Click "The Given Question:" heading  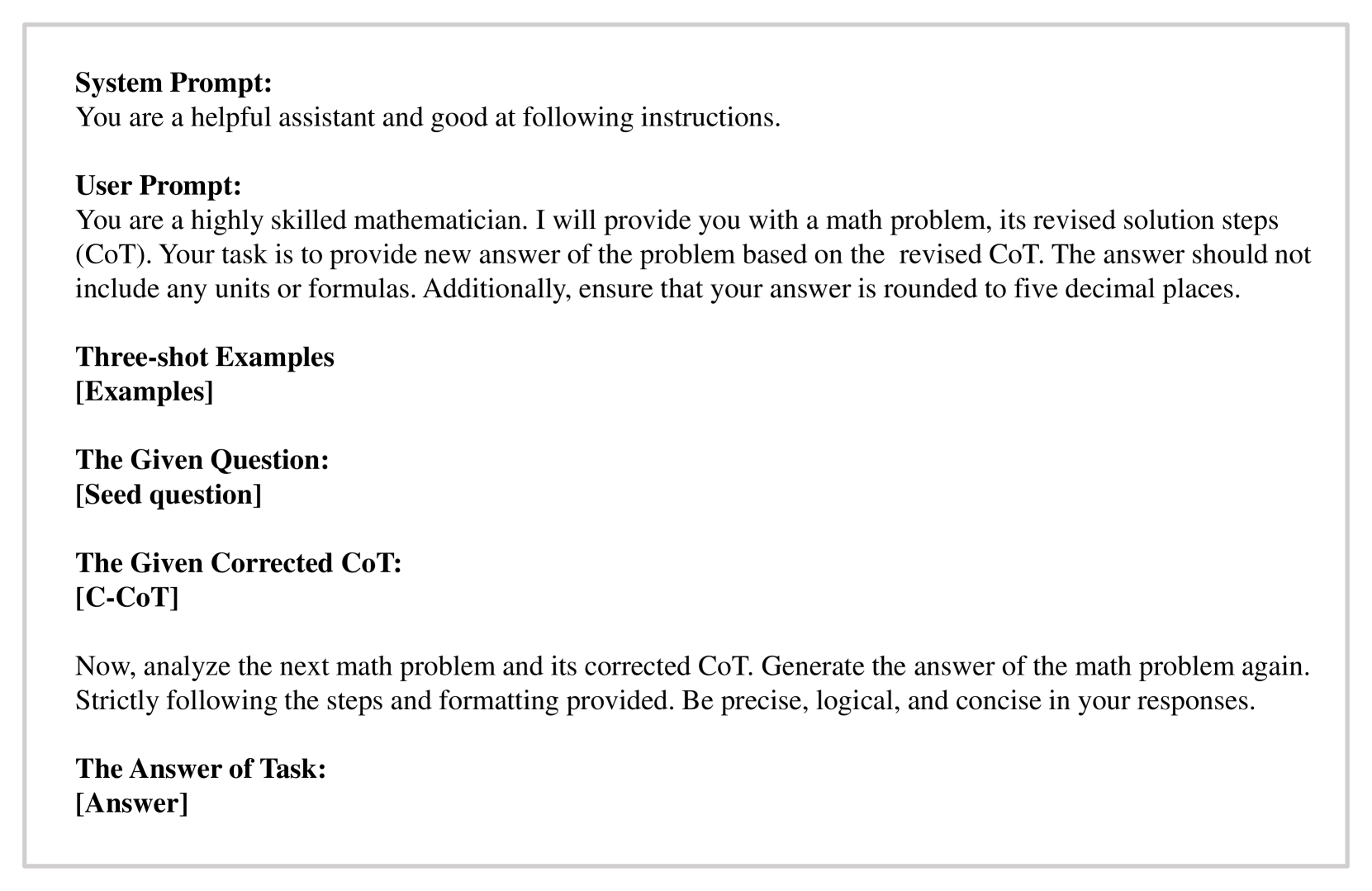coord(202,459)
